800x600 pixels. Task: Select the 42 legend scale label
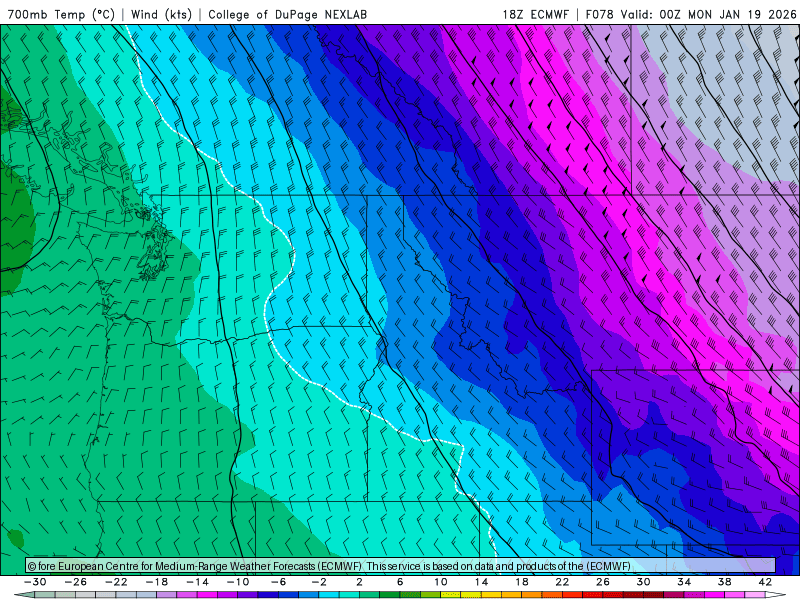tap(765, 582)
